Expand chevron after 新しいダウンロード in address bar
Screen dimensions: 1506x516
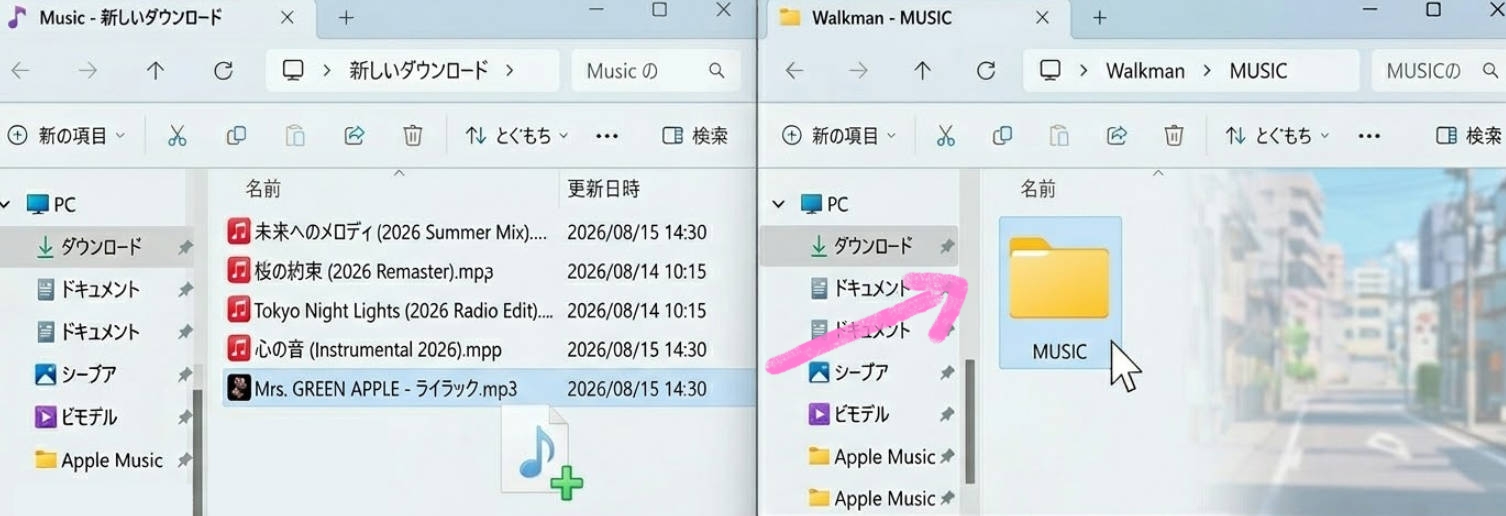[x=510, y=71]
